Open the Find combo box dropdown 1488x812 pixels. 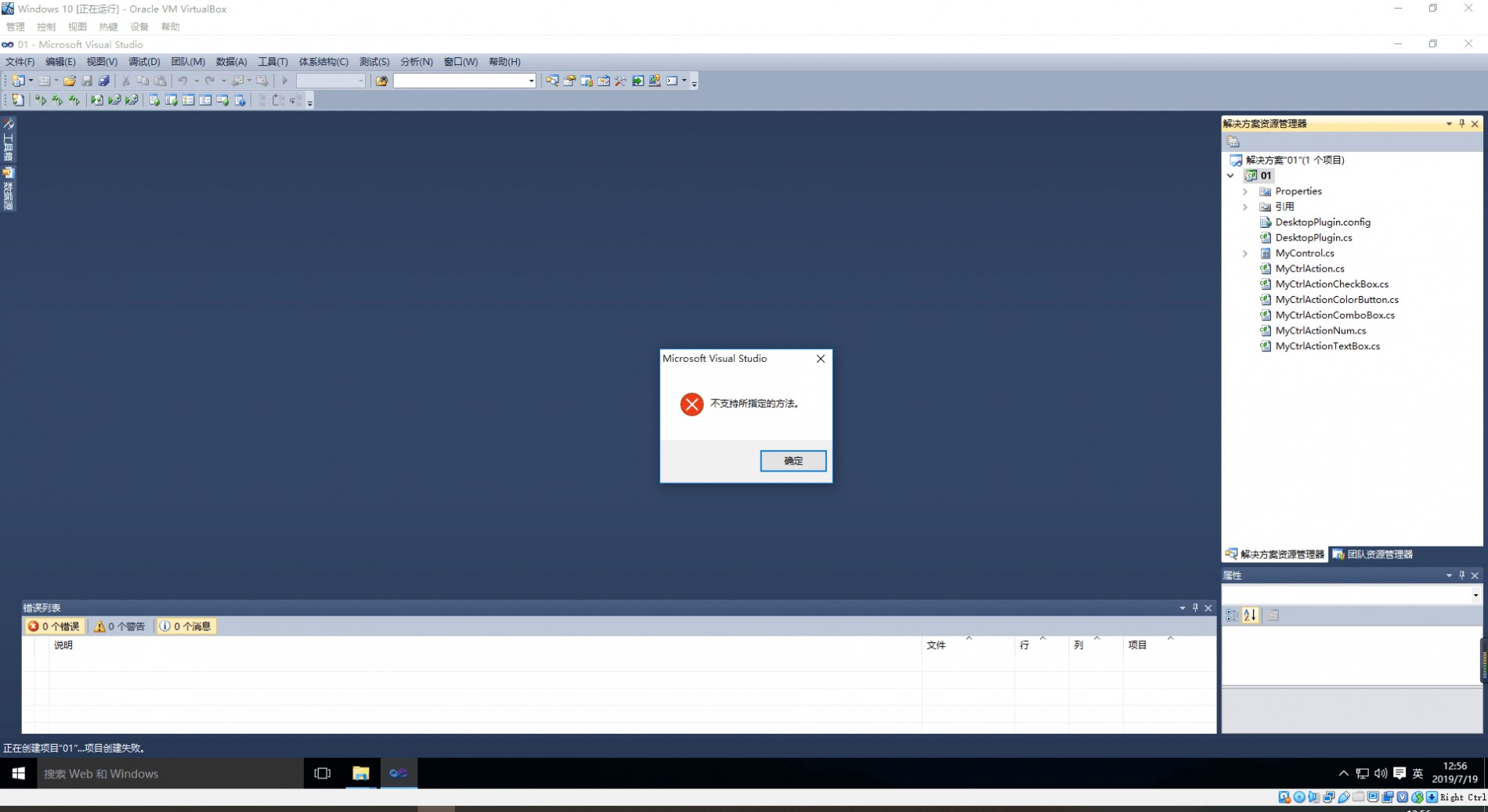[531, 81]
